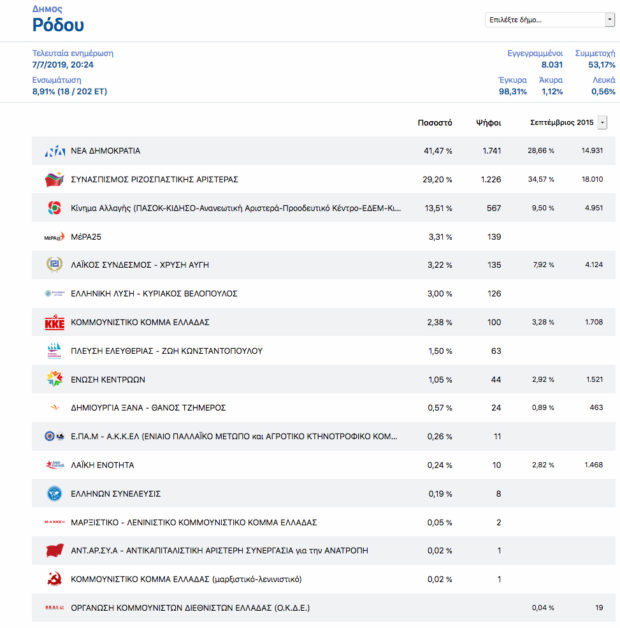620x628 pixels.
Task: Click the ΜέΡΑ25 party logo
Action: pyautogui.click(x=54, y=237)
